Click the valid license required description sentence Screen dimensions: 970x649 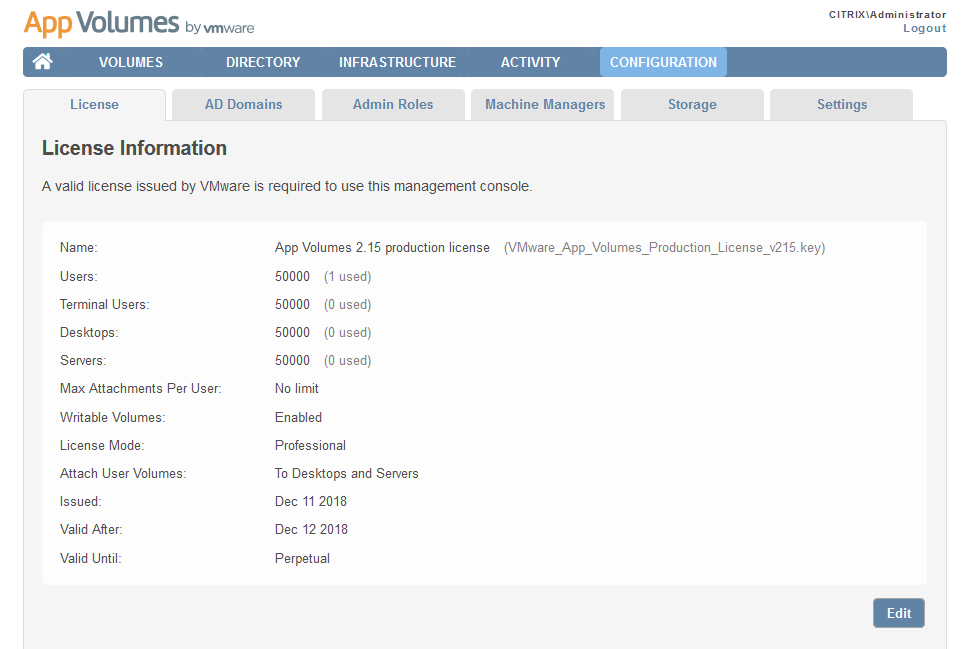(x=287, y=186)
